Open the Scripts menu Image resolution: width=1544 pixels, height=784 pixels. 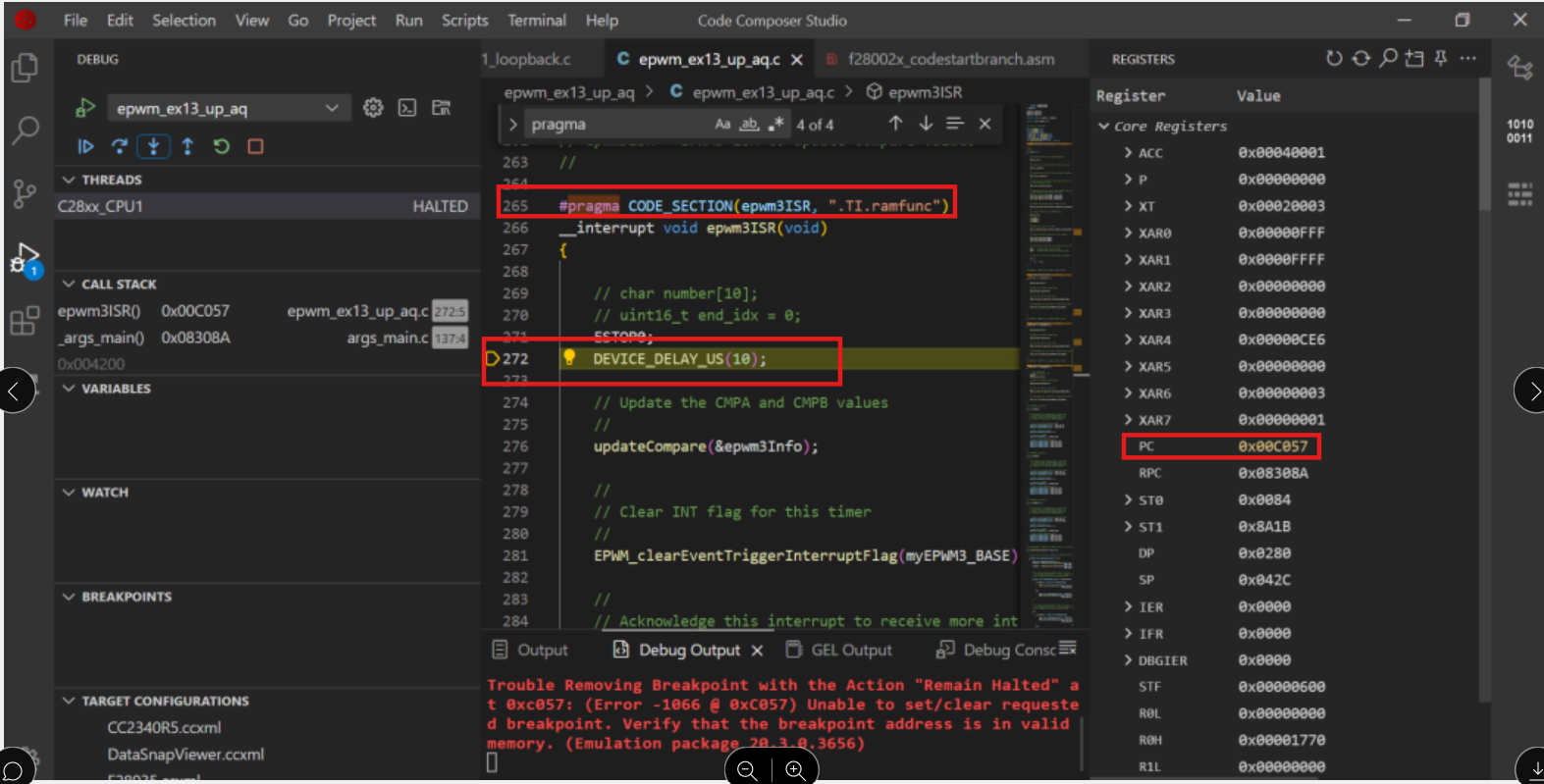465,20
